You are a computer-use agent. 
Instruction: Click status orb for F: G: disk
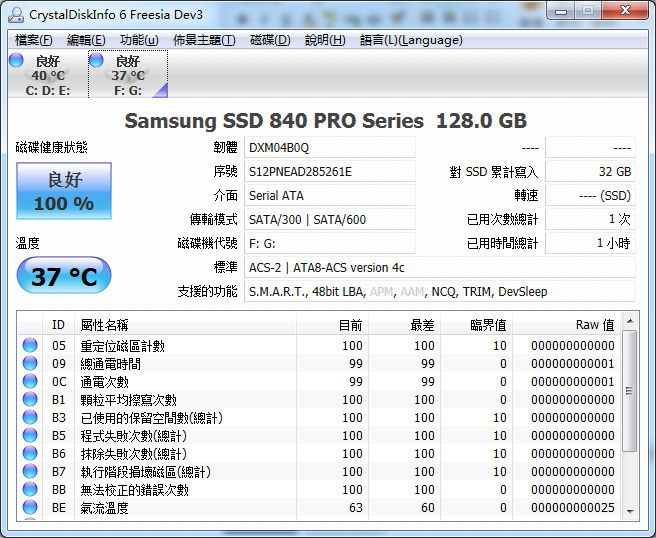tap(96, 60)
